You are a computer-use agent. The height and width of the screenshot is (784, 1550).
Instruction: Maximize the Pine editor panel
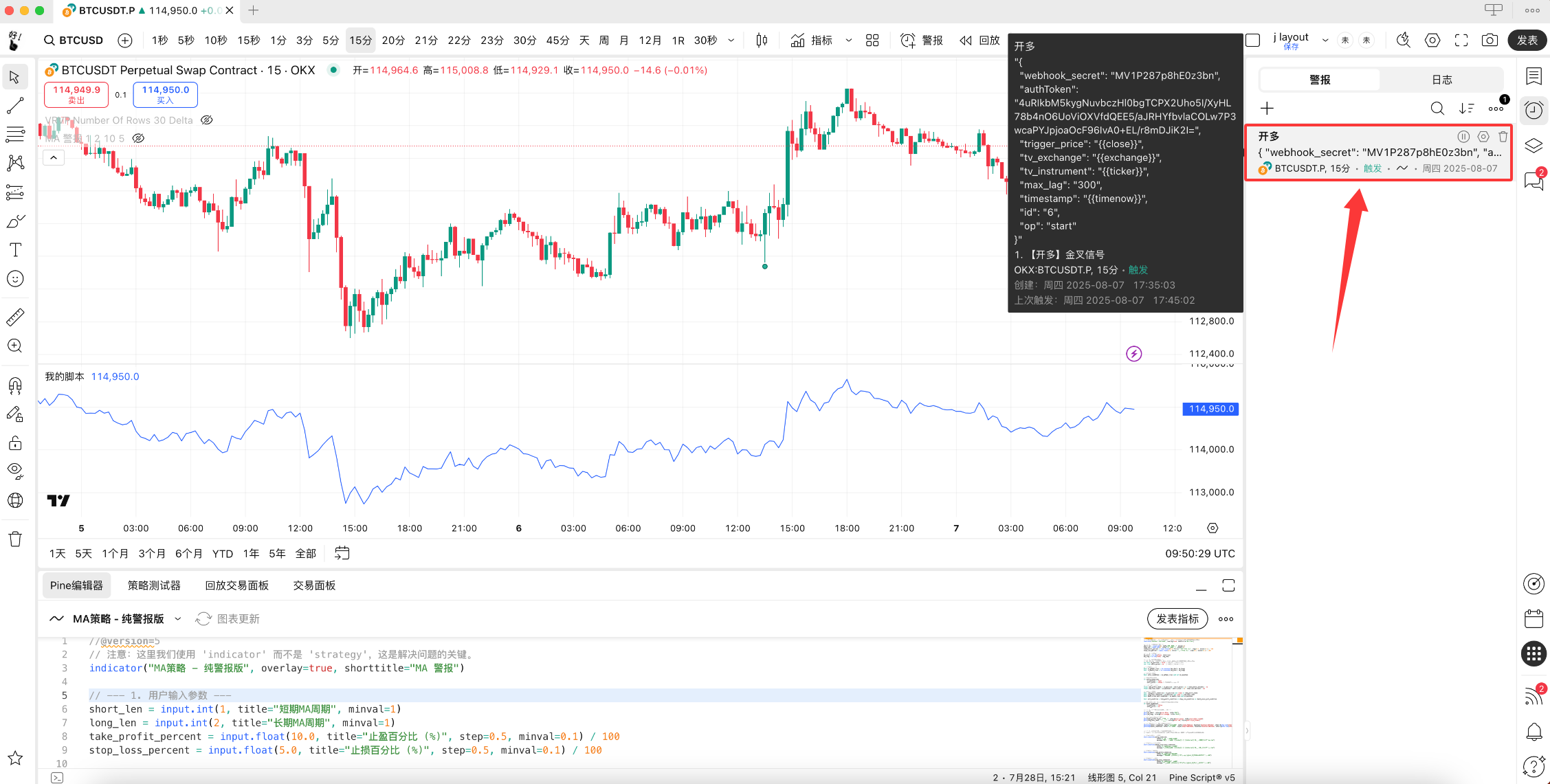[x=1228, y=585]
